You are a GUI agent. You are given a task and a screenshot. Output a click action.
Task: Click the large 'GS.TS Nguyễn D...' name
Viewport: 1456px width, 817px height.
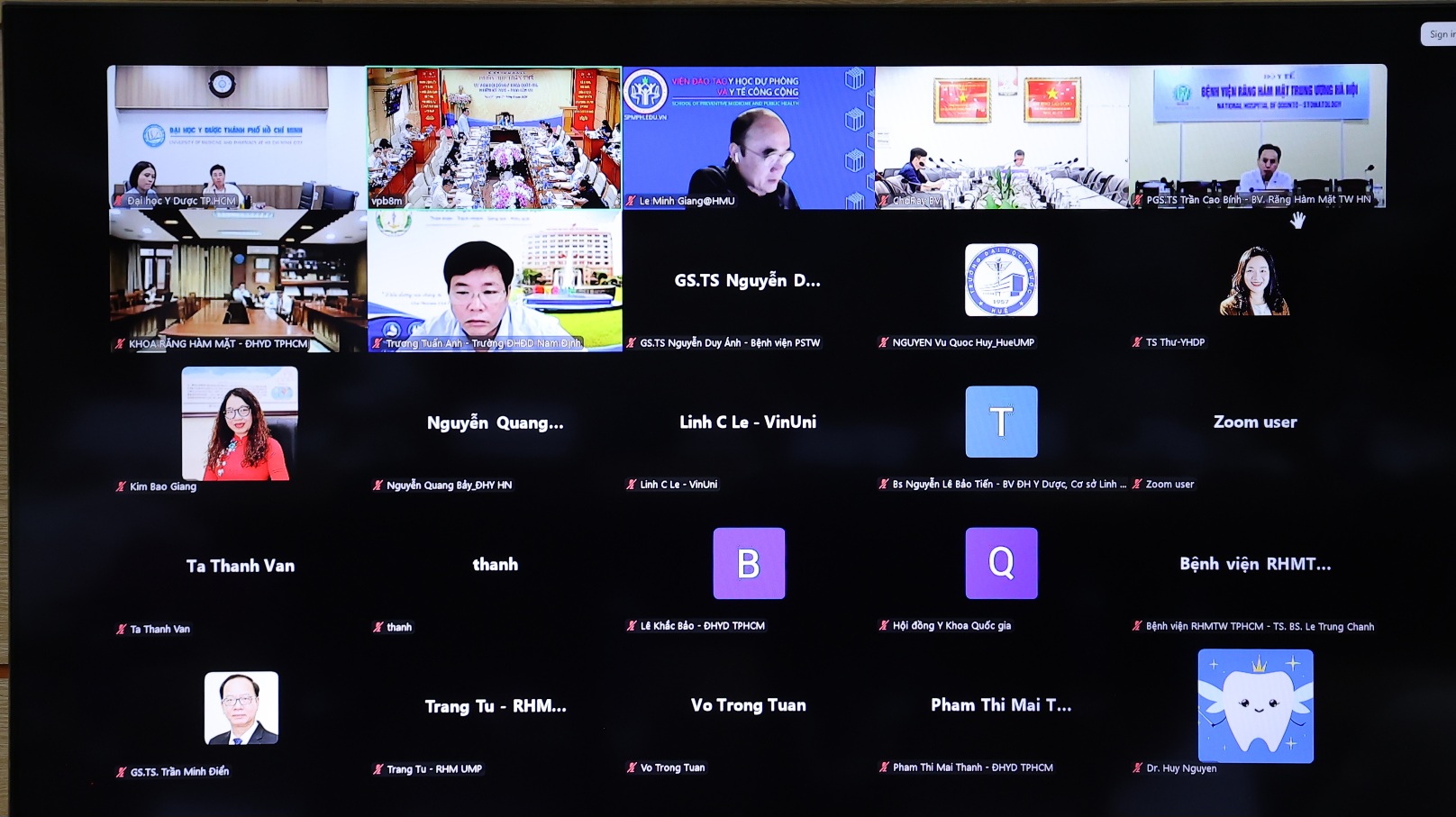click(748, 281)
